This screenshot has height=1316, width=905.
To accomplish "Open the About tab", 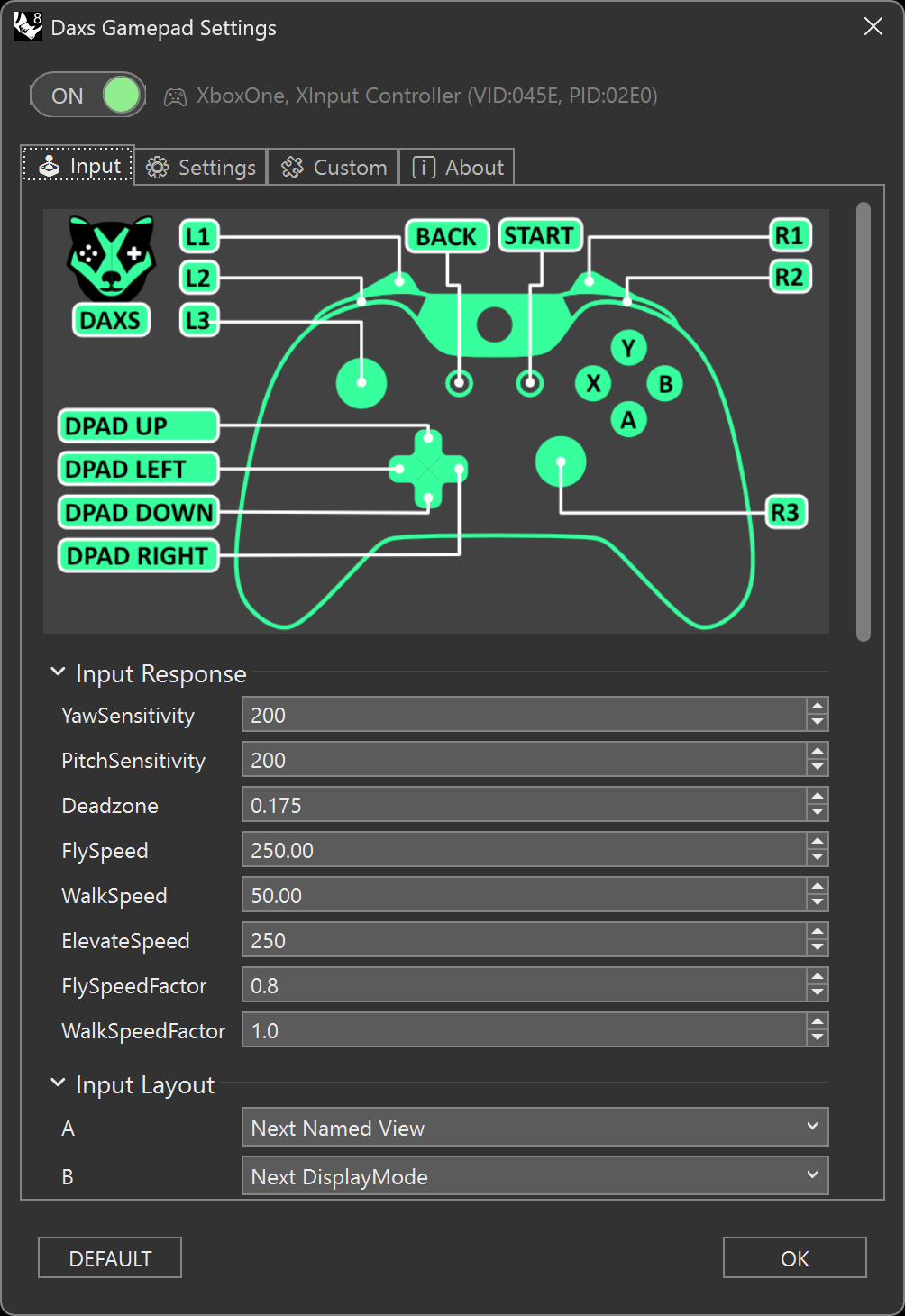I will (456, 166).
